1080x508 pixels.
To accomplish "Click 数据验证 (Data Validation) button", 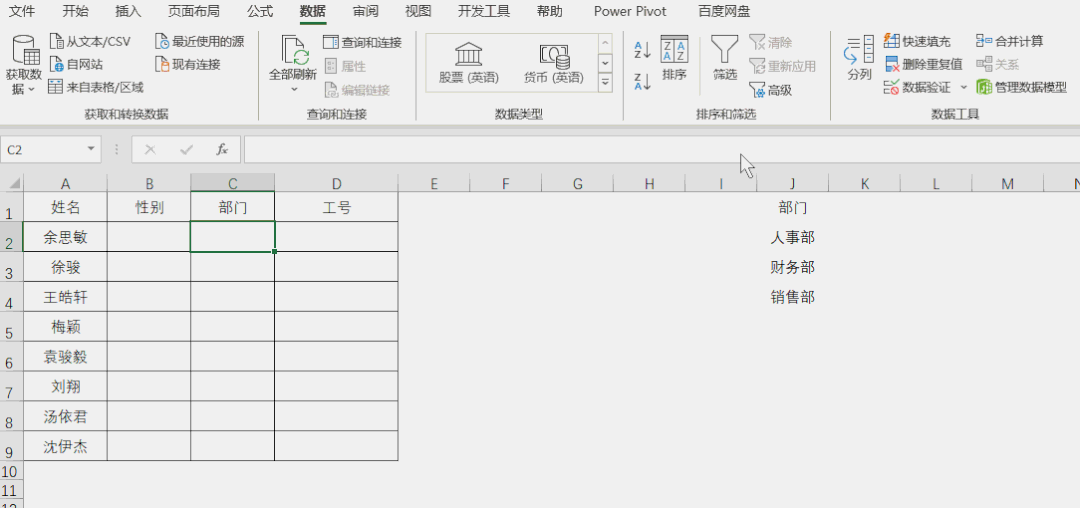I will coord(917,87).
